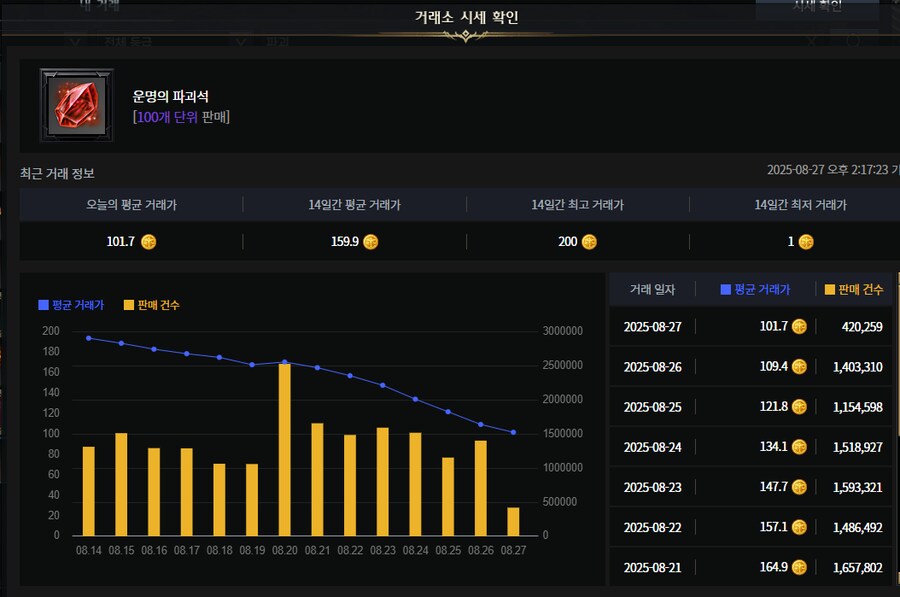Click gold coin icon in 2025-08-23 row
The image size is (900, 597).
pos(799,487)
